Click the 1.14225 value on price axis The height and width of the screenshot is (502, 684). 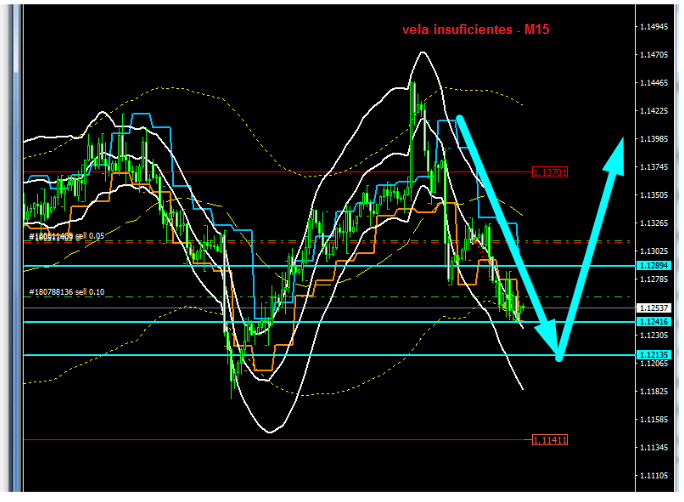point(653,111)
